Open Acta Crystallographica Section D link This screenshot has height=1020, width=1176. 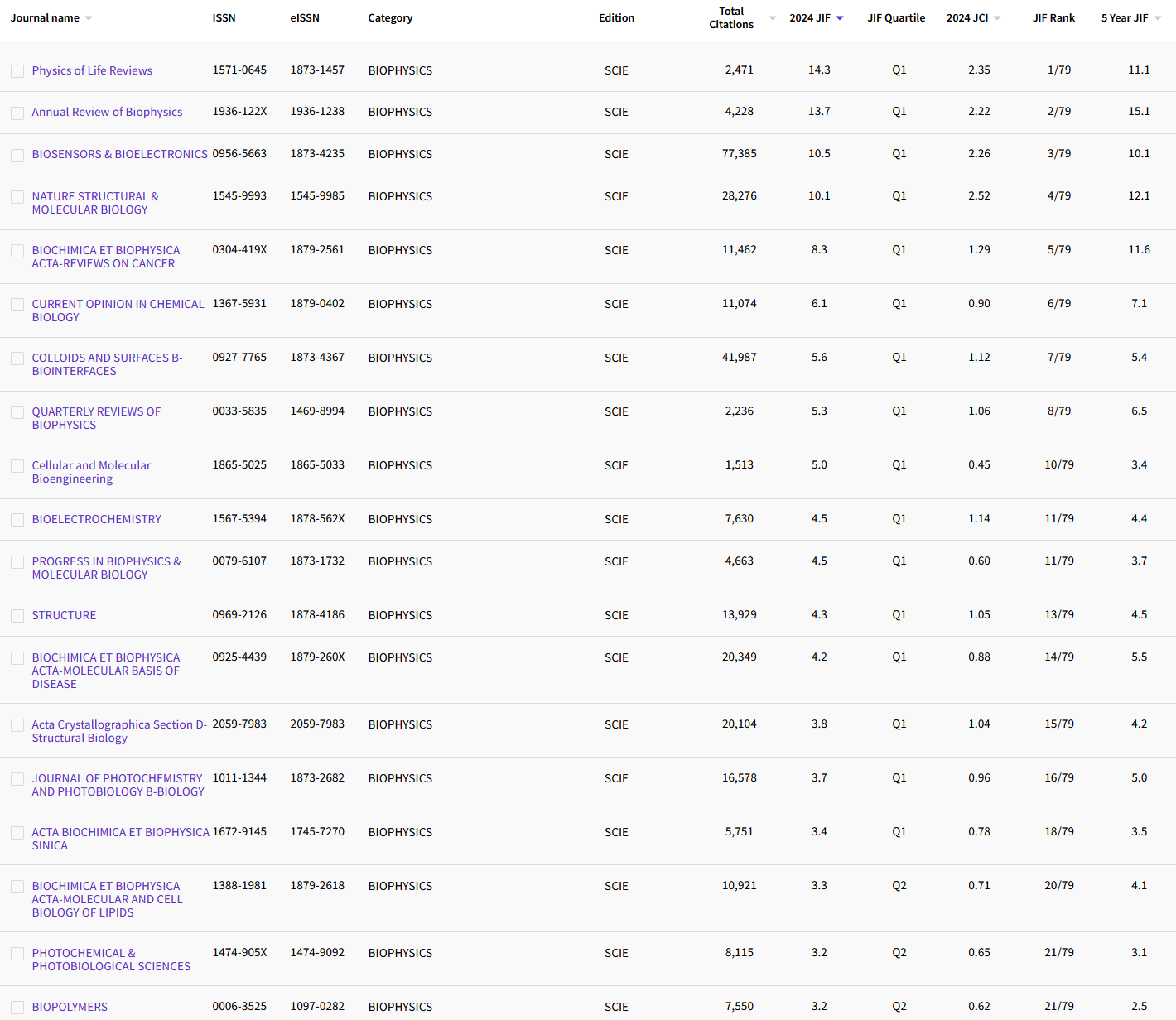coord(119,731)
